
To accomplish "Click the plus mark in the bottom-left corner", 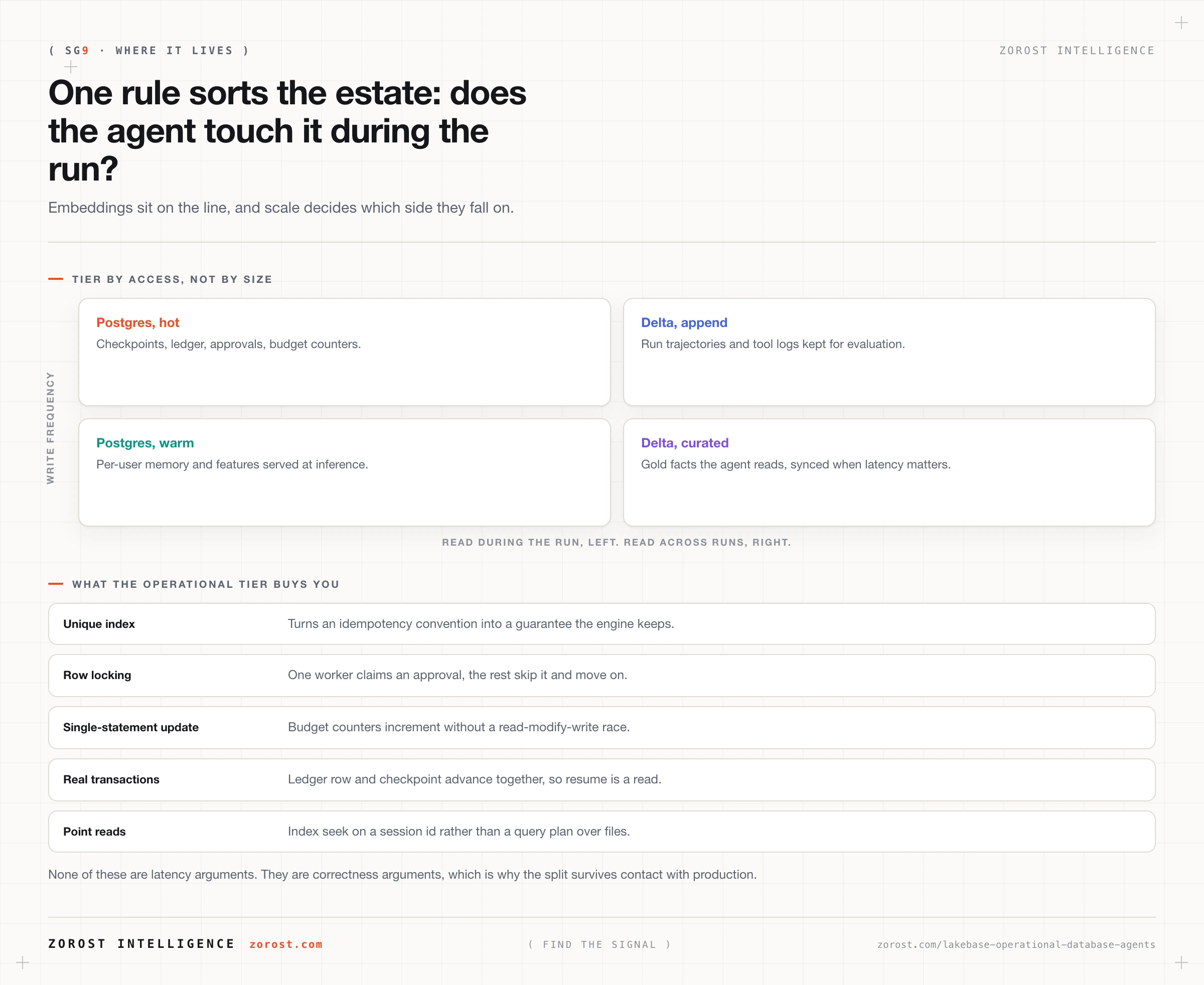I will [x=23, y=962].
